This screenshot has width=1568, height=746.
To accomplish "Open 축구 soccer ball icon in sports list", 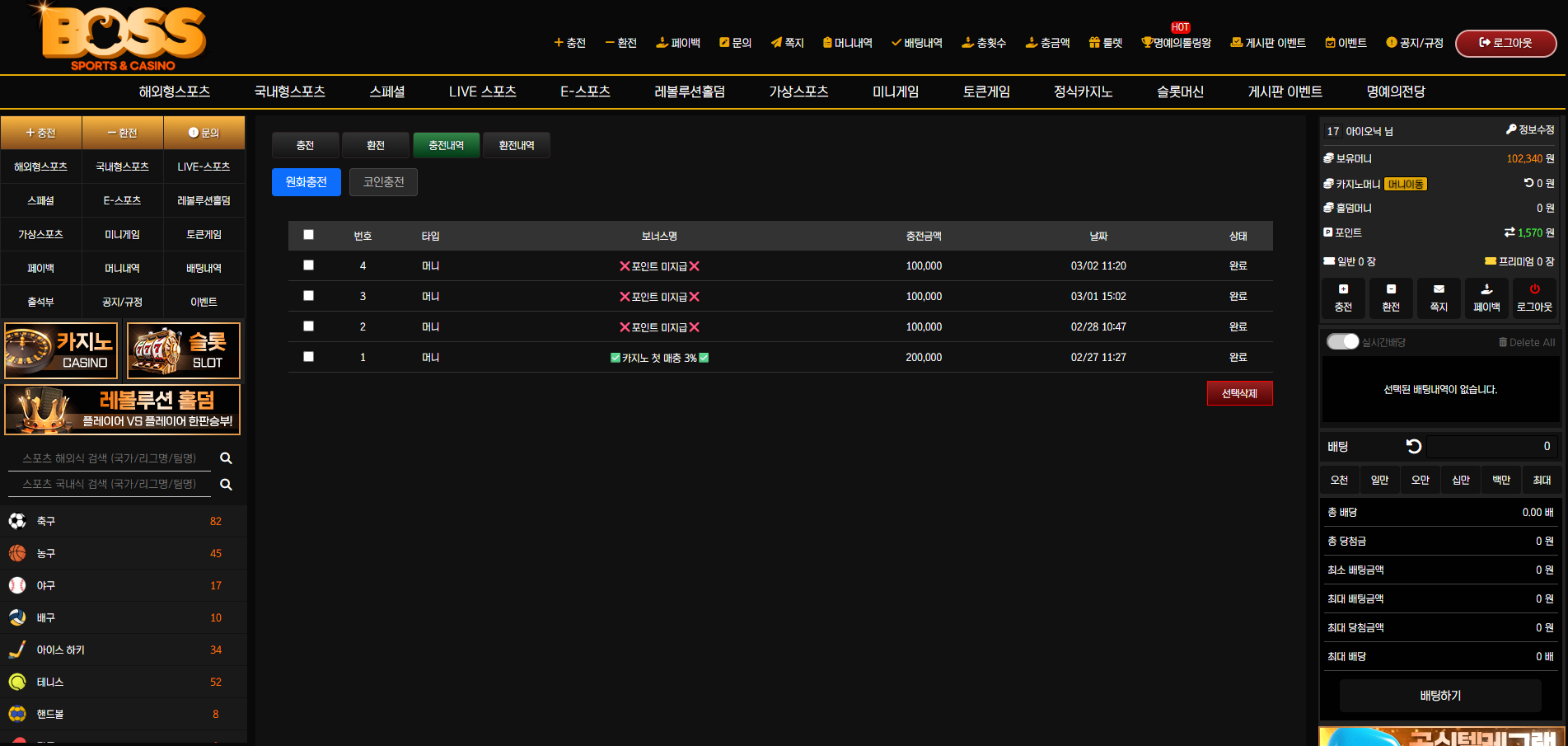I will (17, 521).
